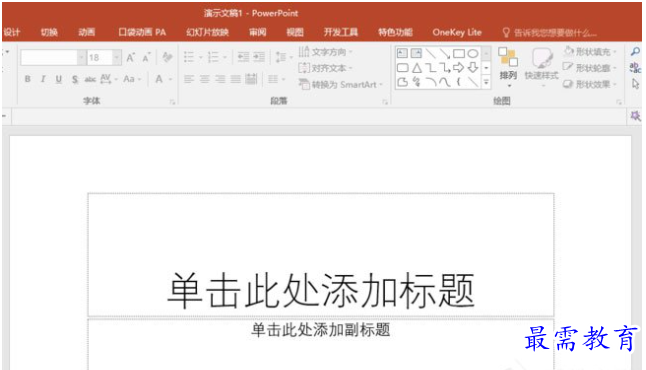Select the elbow arrow connector shape
The height and width of the screenshot is (370, 646).
[445, 68]
